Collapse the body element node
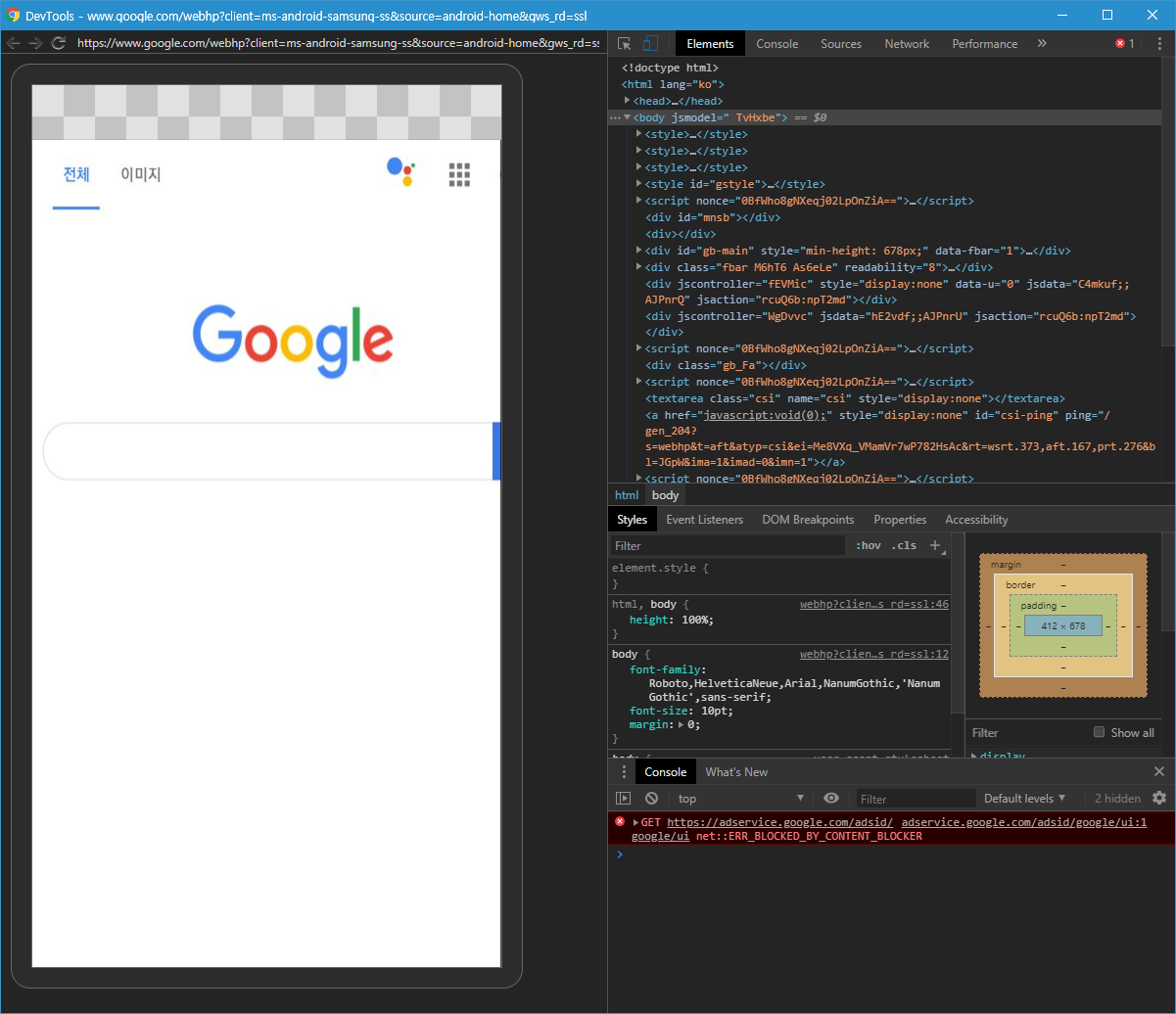The image size is (1176, 1014). click(x=627, y=117)
